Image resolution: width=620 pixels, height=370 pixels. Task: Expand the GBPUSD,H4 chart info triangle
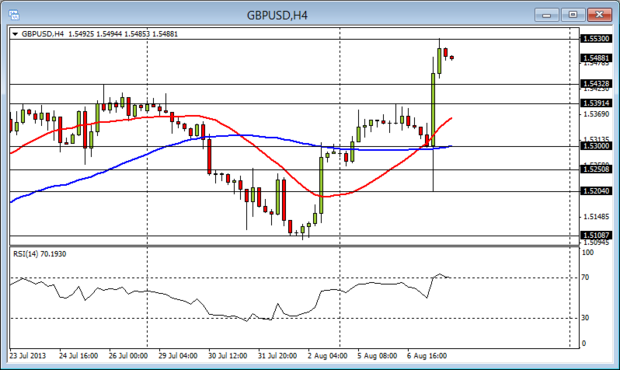pyautogui.click(x=15, y=34)
